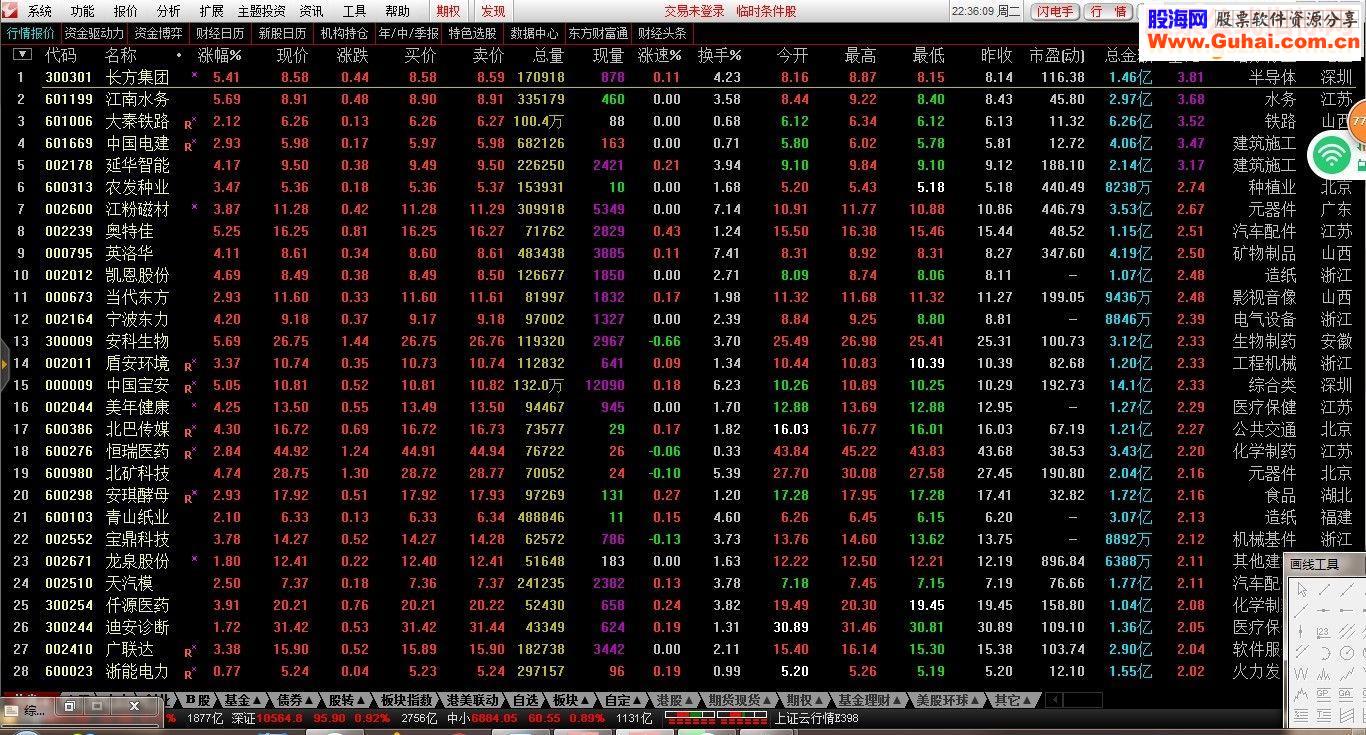The image size is (1366, 735).
Task: Open the 基金理财 bottom tab
Action: [869, 700]
